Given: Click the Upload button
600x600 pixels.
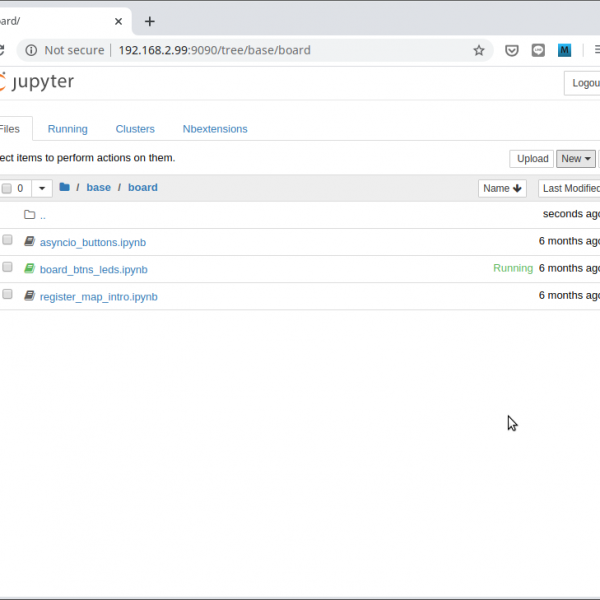Looking at the screenshot, I should click(x=532, y=158).
